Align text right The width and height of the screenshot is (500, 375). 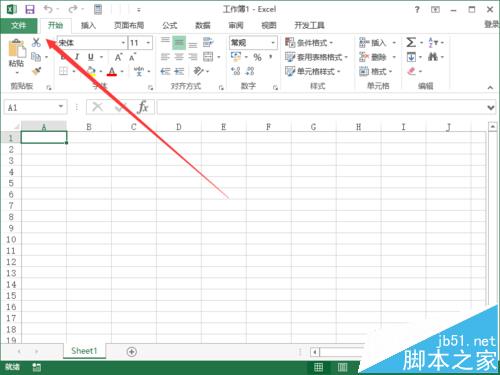coord(193,57)
